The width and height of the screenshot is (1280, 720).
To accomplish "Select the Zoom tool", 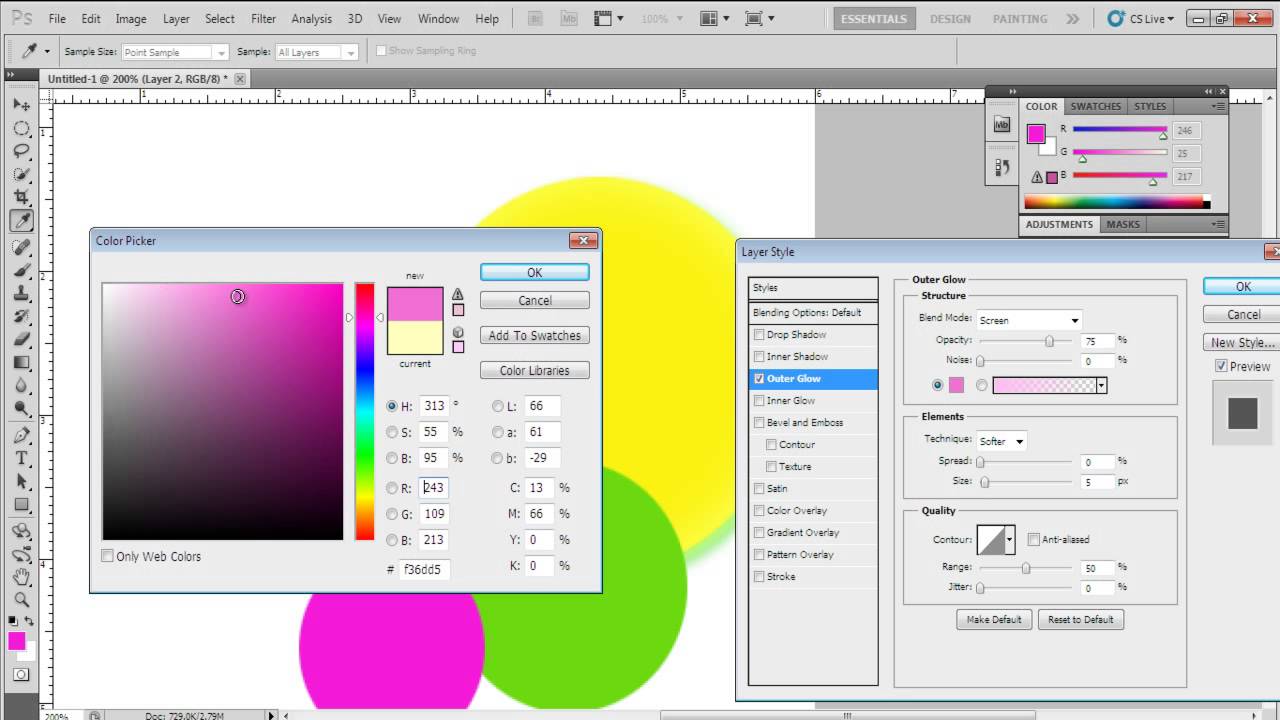I will click(20, 600).
